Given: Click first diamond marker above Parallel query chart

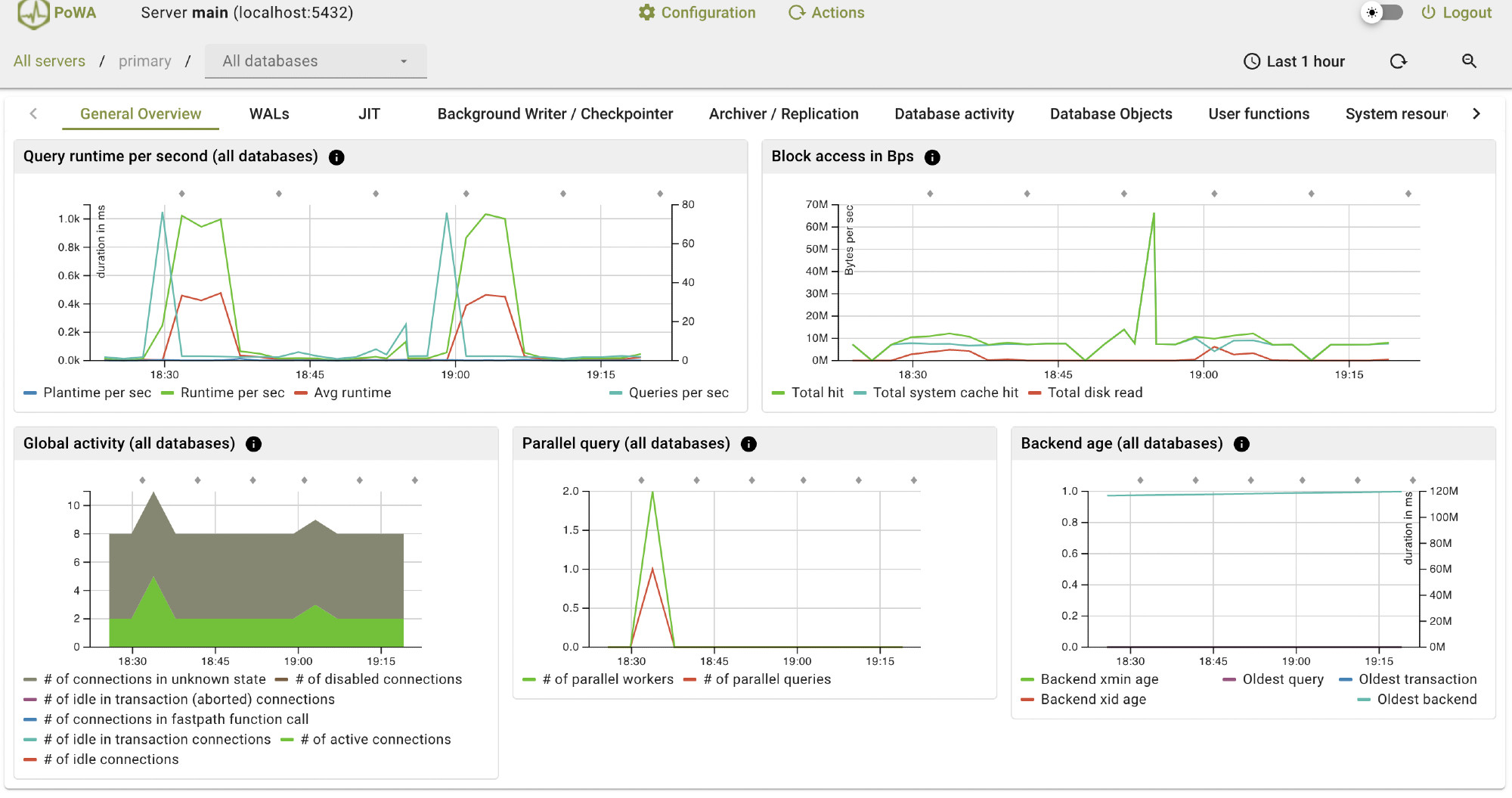Looking at the screenshot, I should [641, 481].
